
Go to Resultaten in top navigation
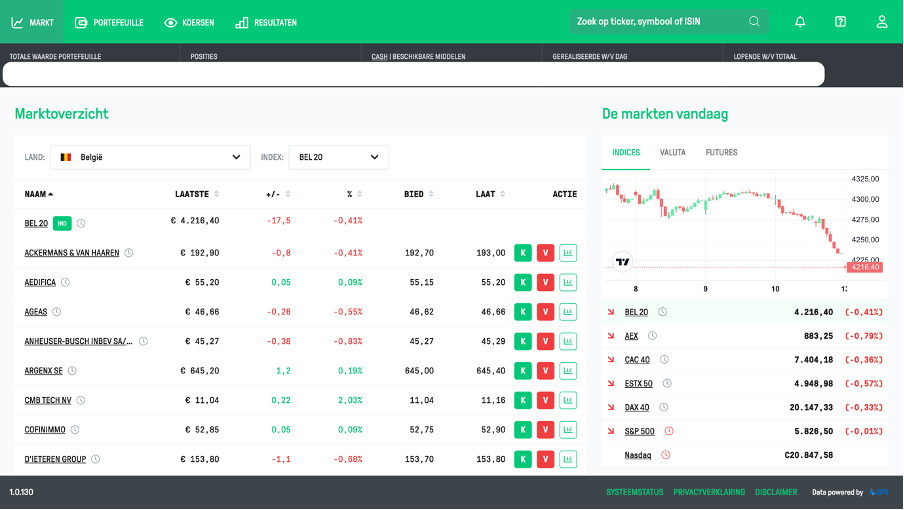pos(266,22)
